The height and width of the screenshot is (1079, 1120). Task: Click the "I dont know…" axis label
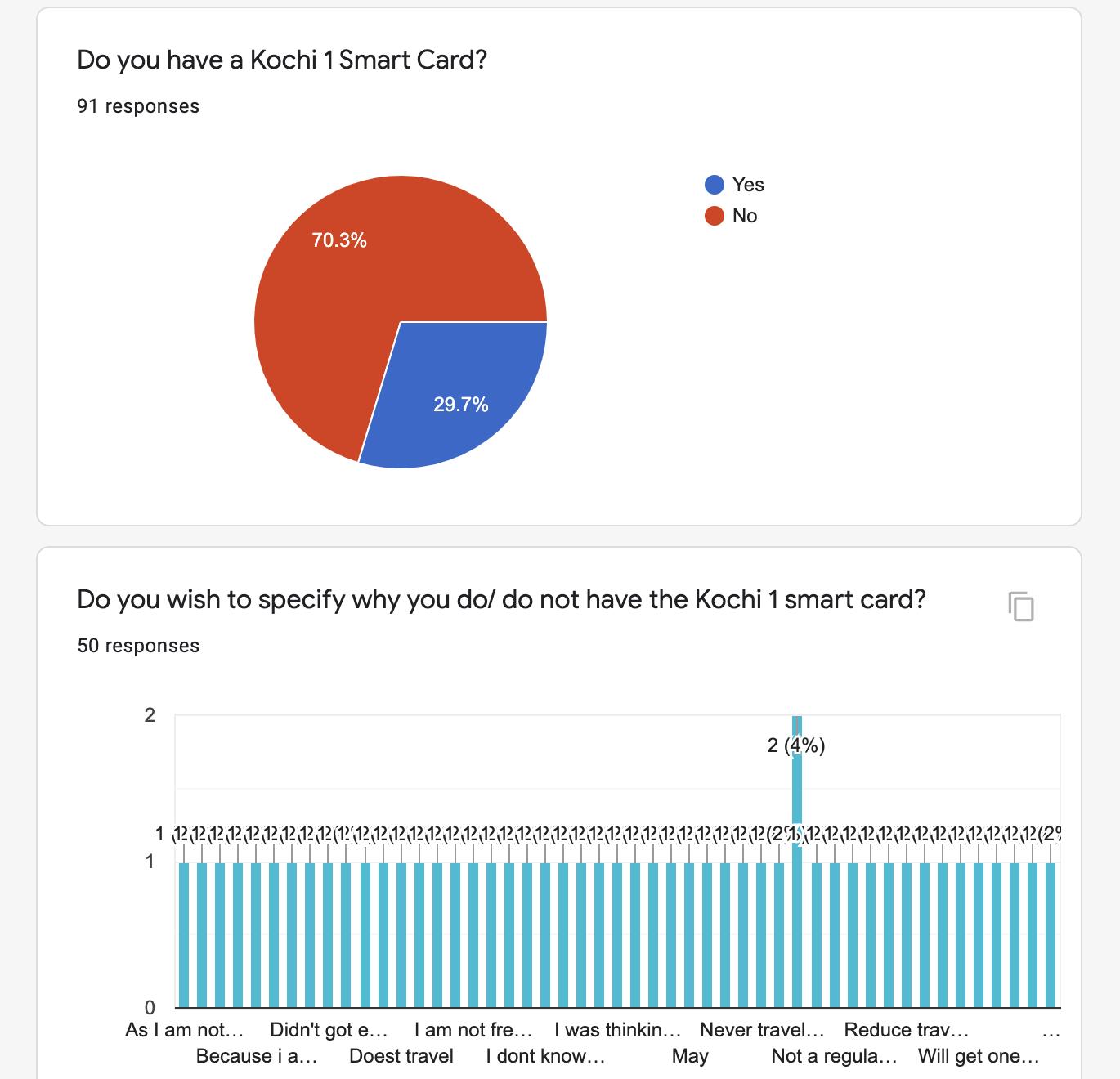[x=545, y=1056]
